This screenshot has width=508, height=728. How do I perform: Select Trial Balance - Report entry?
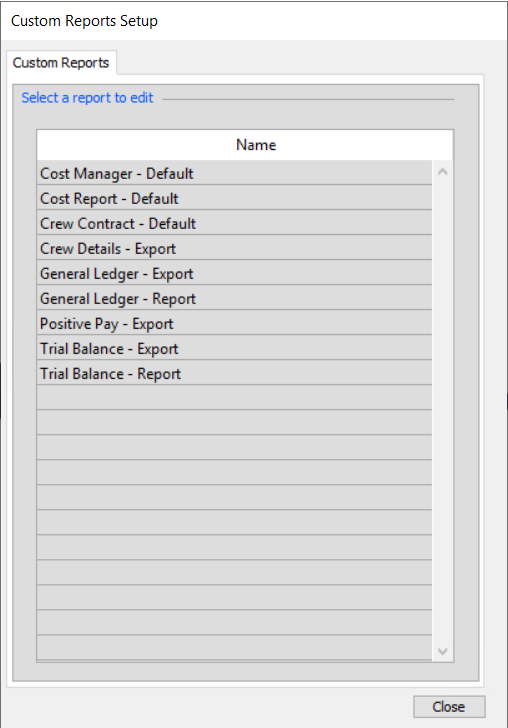point(234,373)
